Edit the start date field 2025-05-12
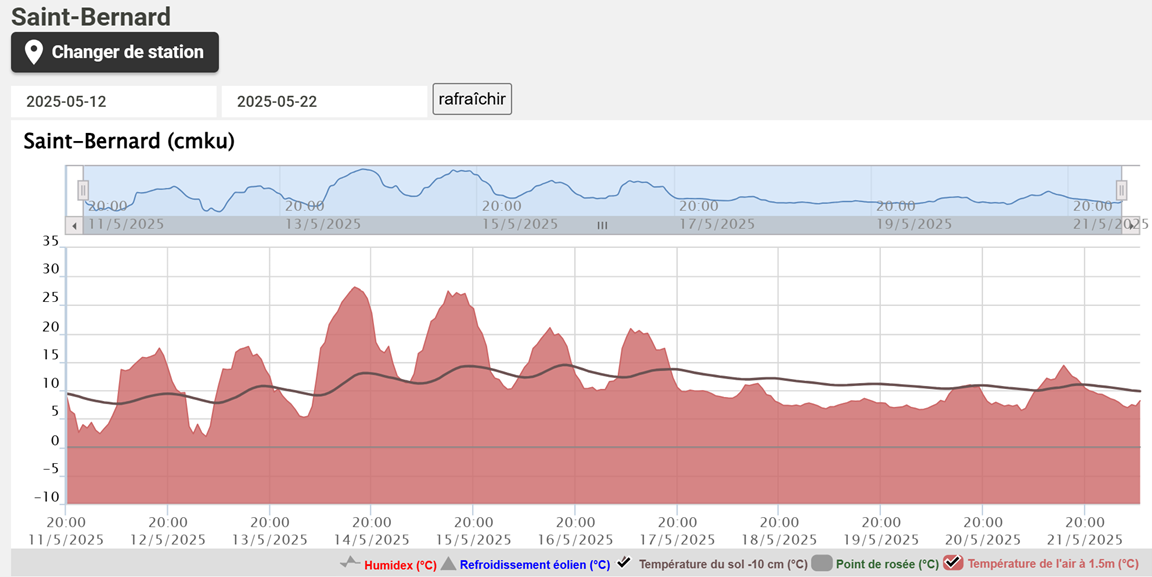The height and width of the screenshot is (577, 1152). [x=113, y=101]
